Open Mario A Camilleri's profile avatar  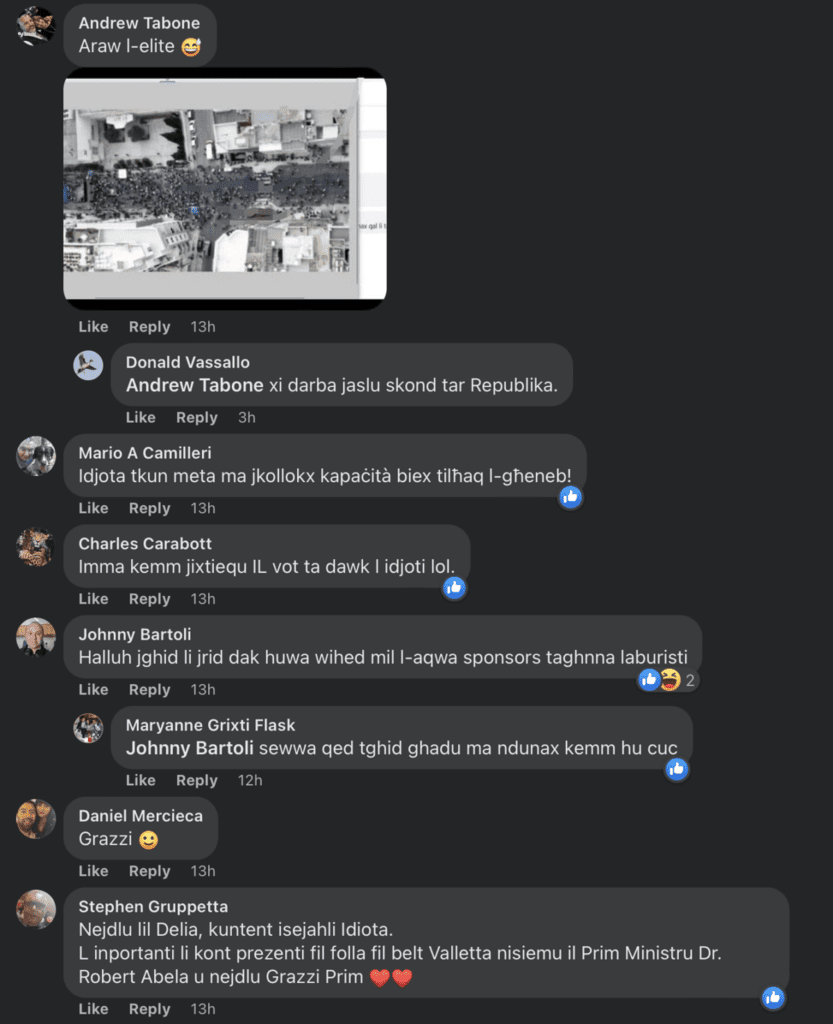click(x=36, y=456)
